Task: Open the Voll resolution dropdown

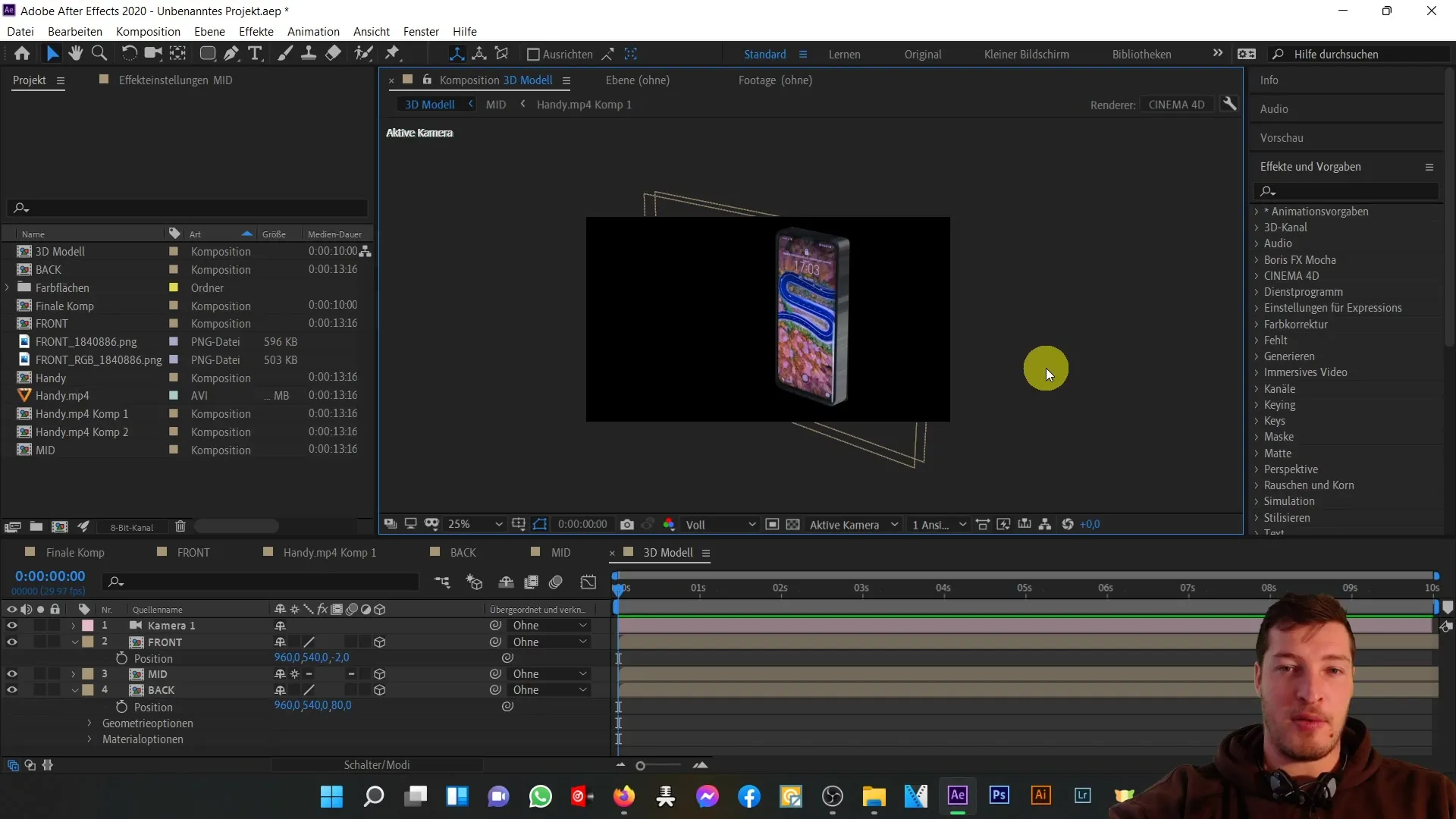Action: pyautogui.click(x=720, y=525)
